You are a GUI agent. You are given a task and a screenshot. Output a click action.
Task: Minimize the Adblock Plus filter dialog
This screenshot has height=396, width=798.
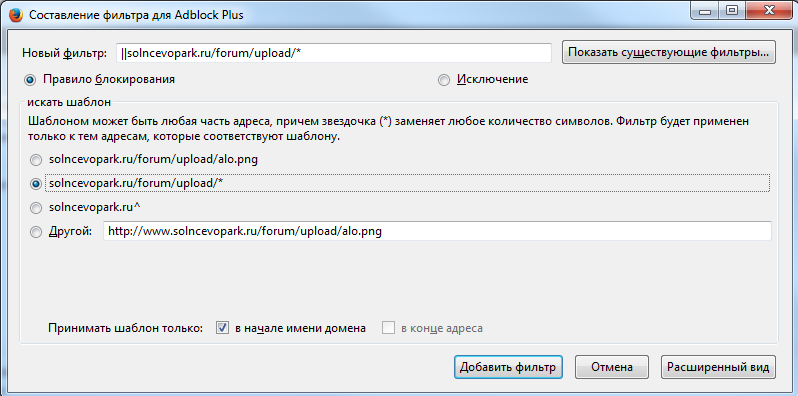pos(705,10)
